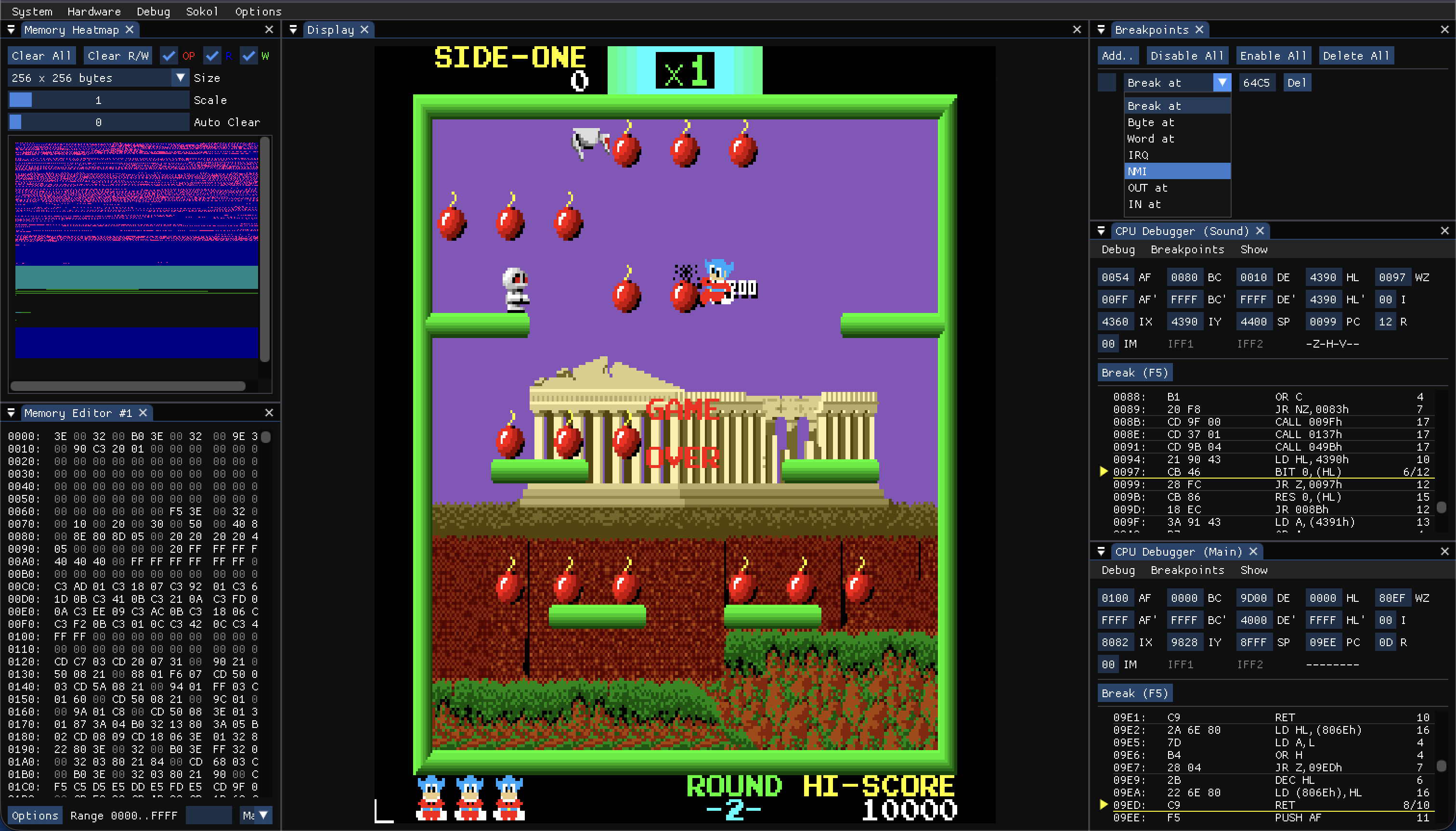1456x831 pixels.
Task: Close the CPU Debugger (Sound) tab
Action: pyautogui.click(x=1260, y=231)
